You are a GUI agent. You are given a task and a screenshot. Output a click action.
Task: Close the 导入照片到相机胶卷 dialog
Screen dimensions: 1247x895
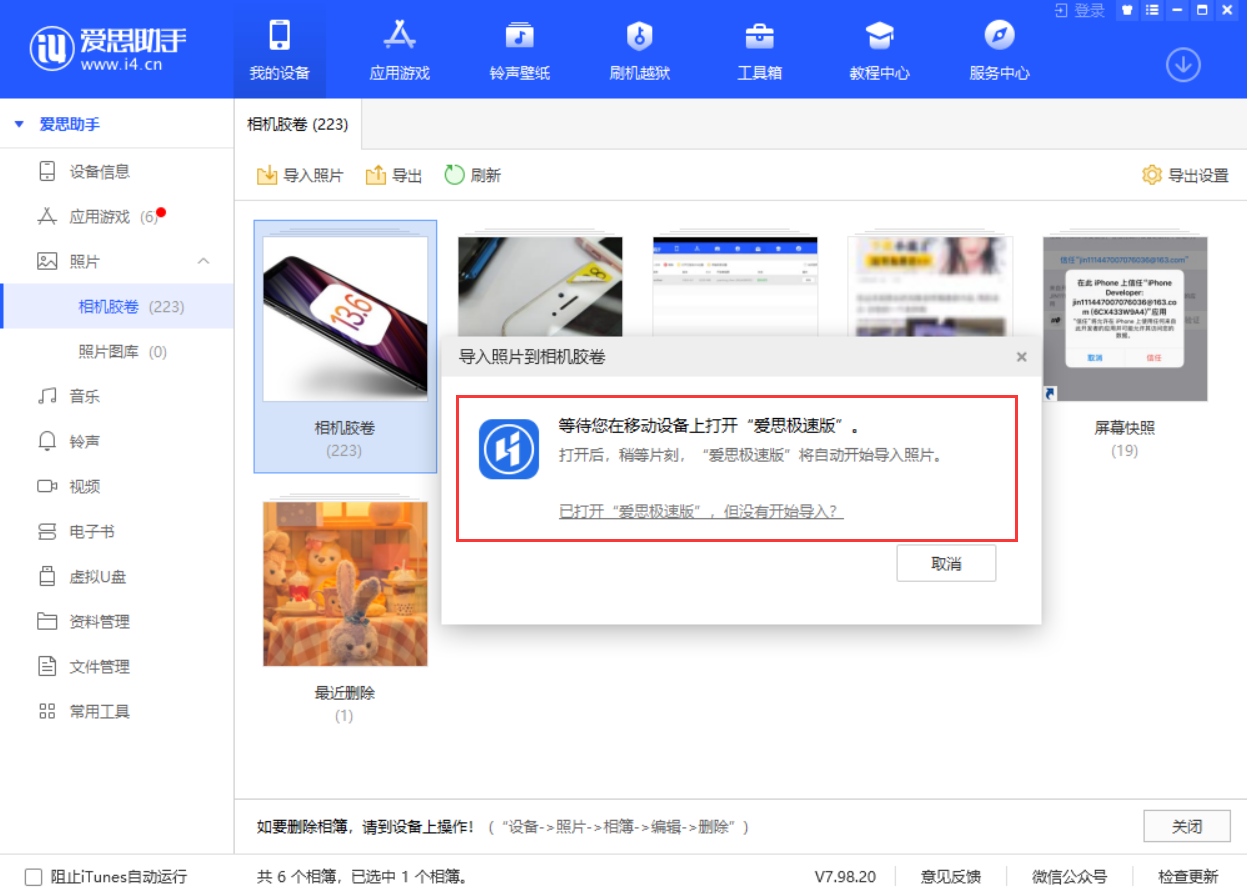pos(1021,357)
